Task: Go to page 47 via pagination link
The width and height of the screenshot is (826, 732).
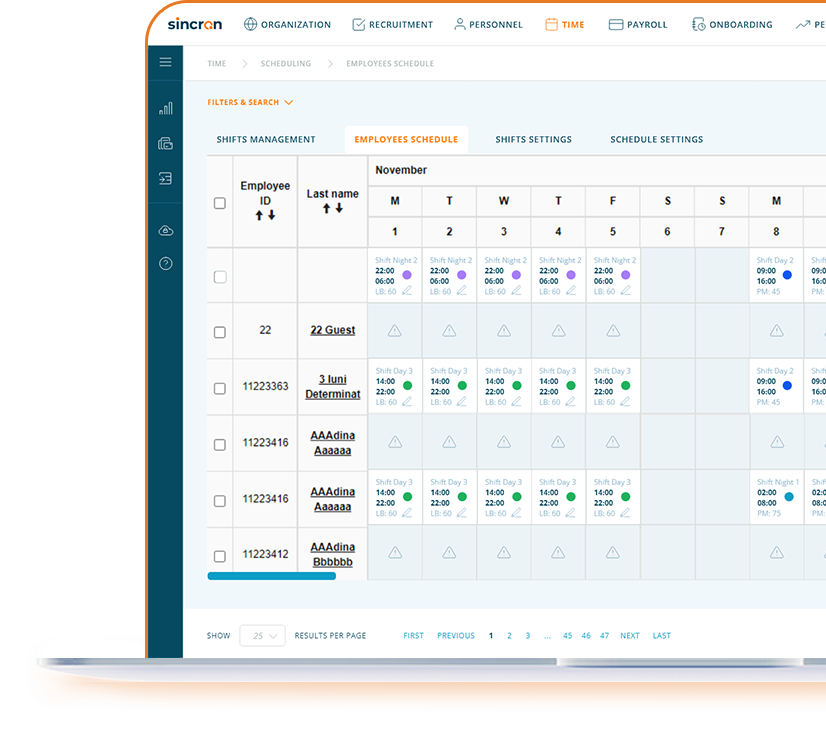Action: coord(604,635)
